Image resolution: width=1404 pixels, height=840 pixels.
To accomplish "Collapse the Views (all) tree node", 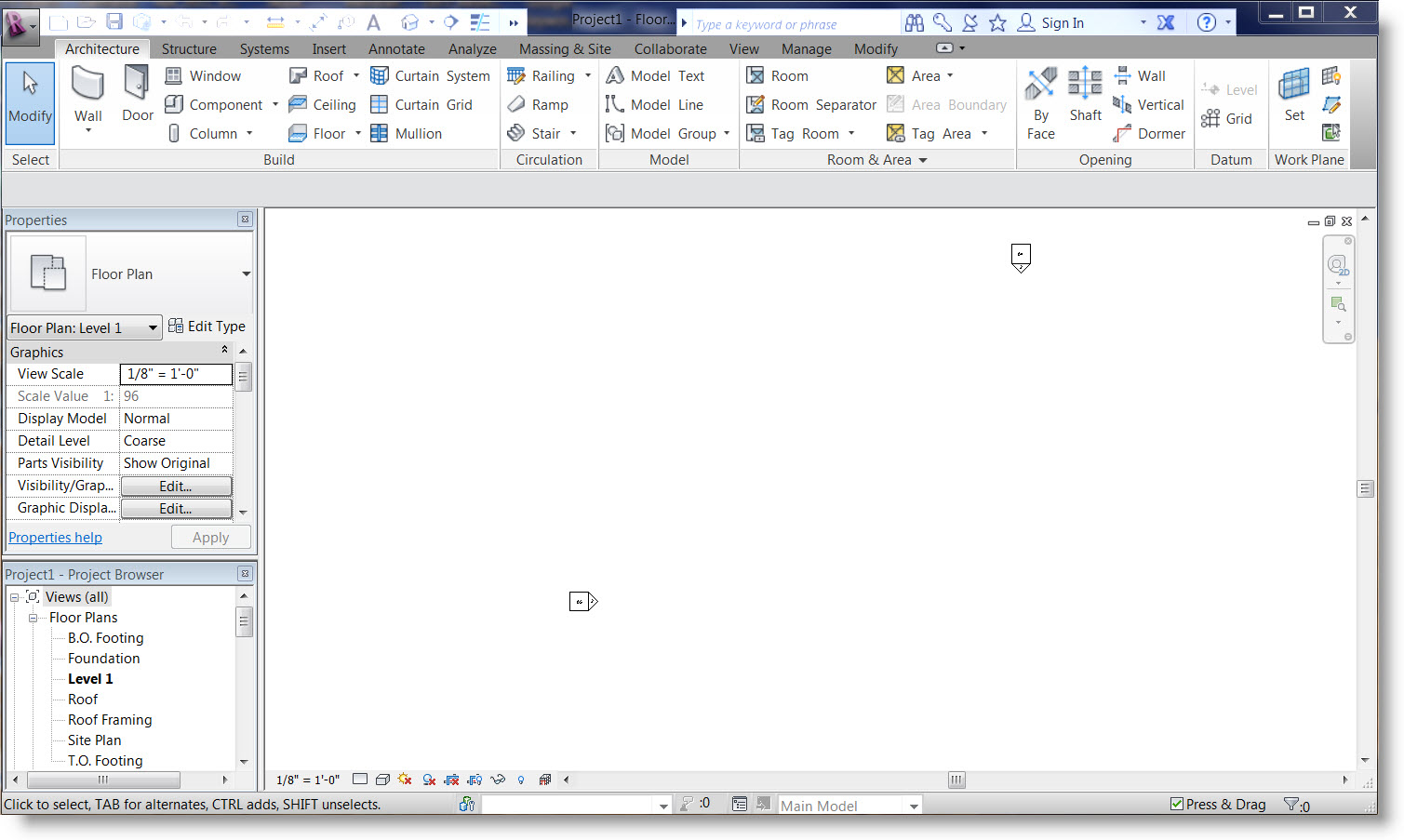I will 15,597.
